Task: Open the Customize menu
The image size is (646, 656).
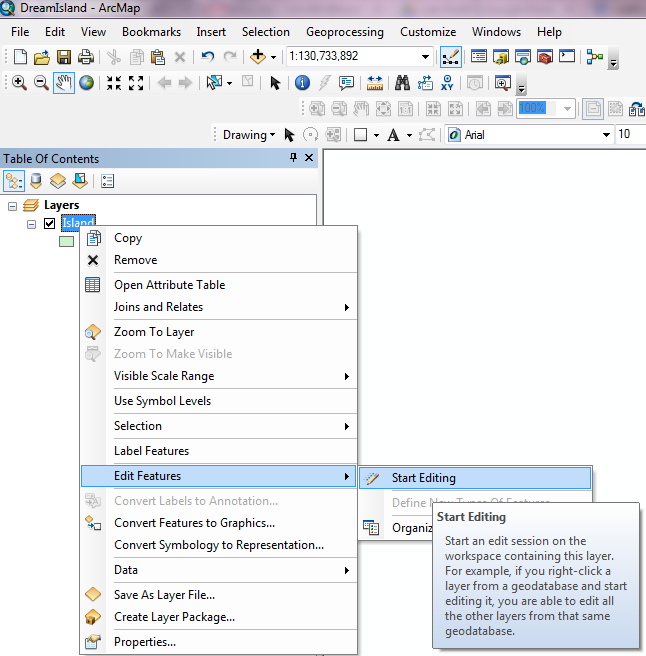Action: pyautogui.click(x=428, y=32)
